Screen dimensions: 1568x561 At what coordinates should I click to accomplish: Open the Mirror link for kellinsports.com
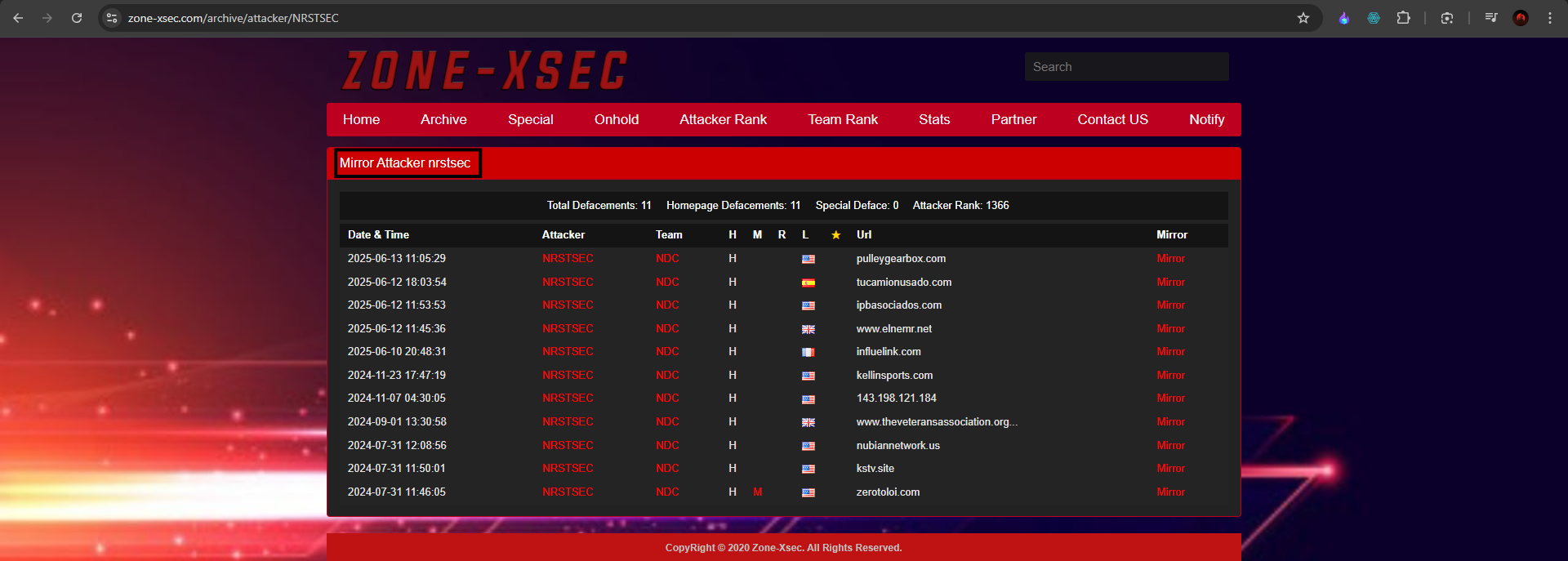point(1170,375)
